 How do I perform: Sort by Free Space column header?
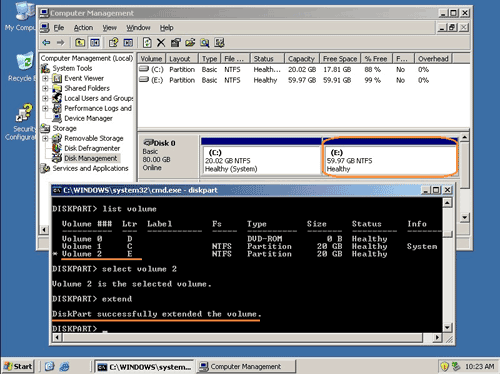340,59
